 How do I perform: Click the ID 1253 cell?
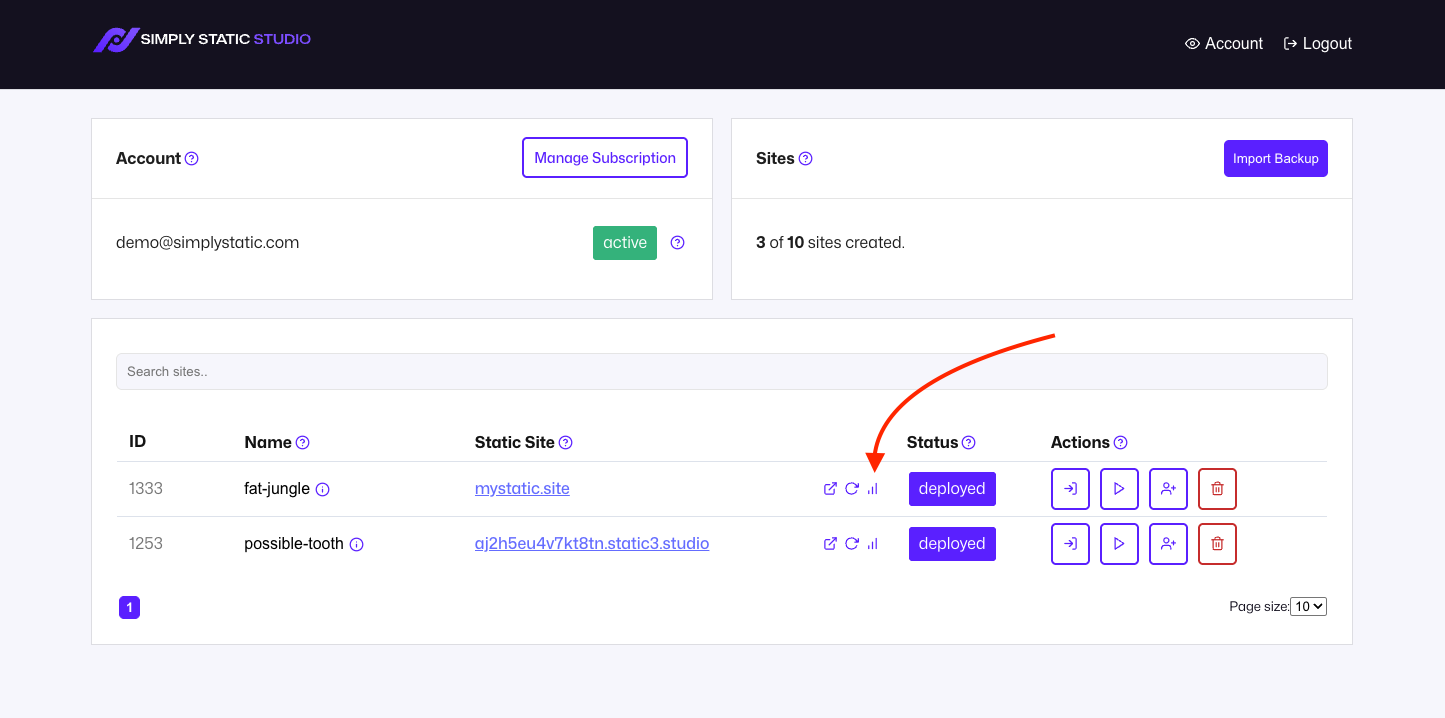click(146, 544)
